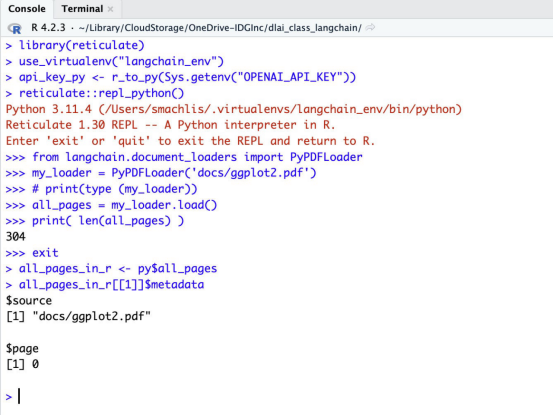Click the 304 output value
The image size is (553, 416).
[x=16, y=237]
